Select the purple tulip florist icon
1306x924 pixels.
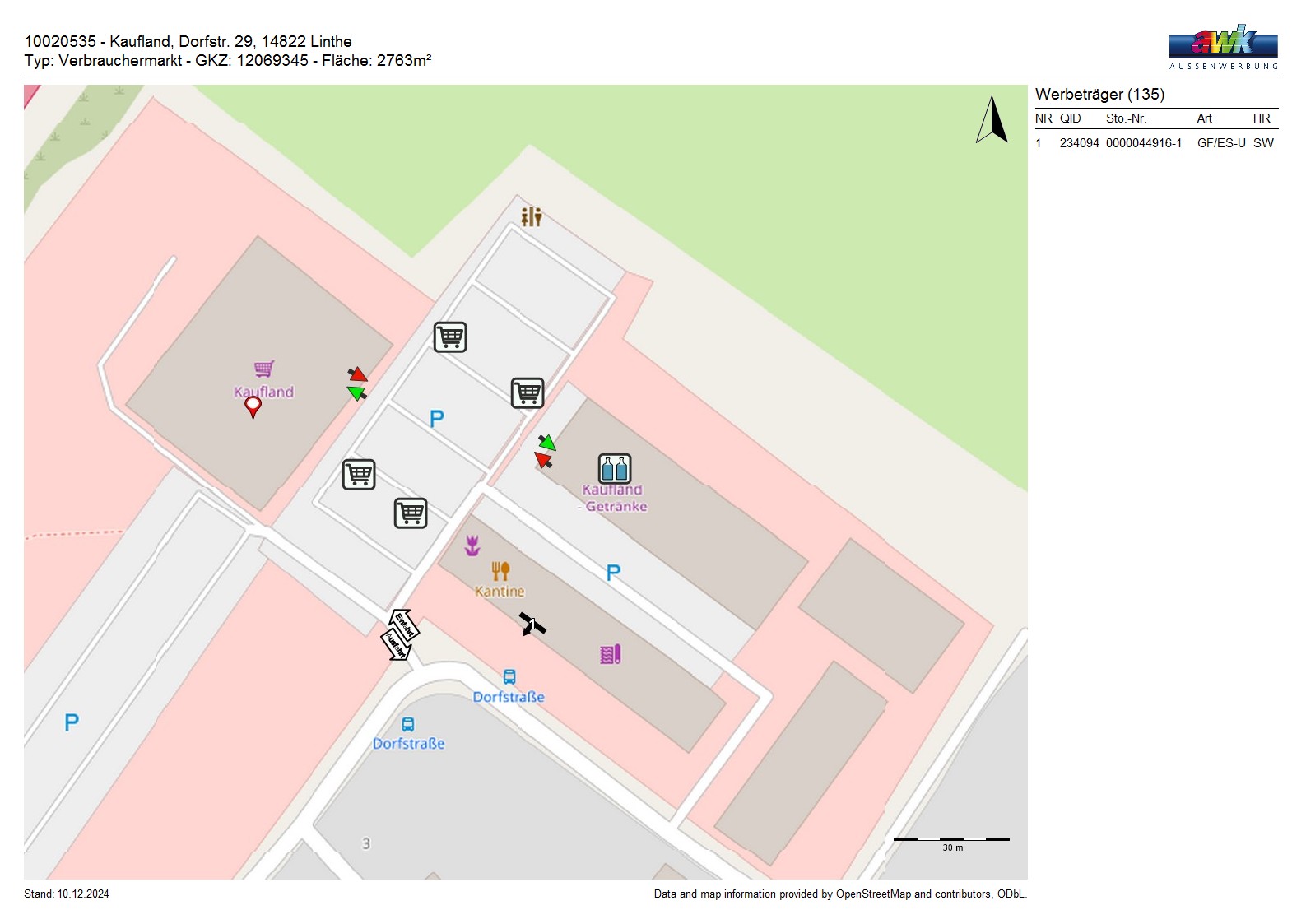(472, 546)
